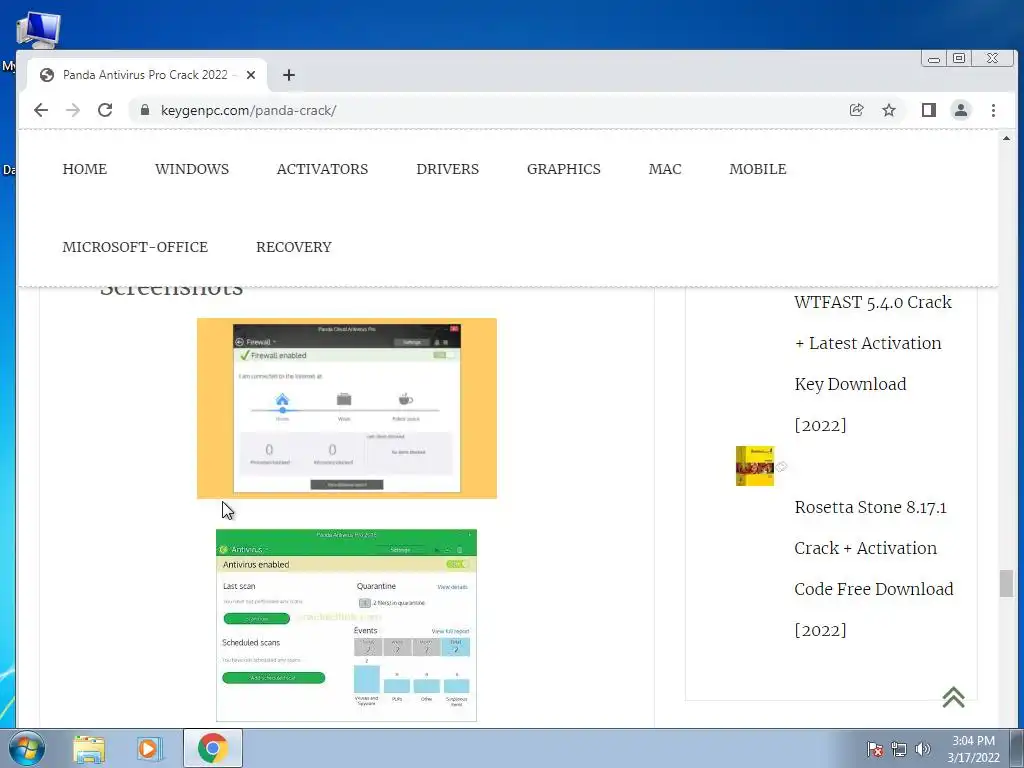The image size is (1024, 768).
Task: Open Windows Explorer from taskbar
Action: coord(89,749)
